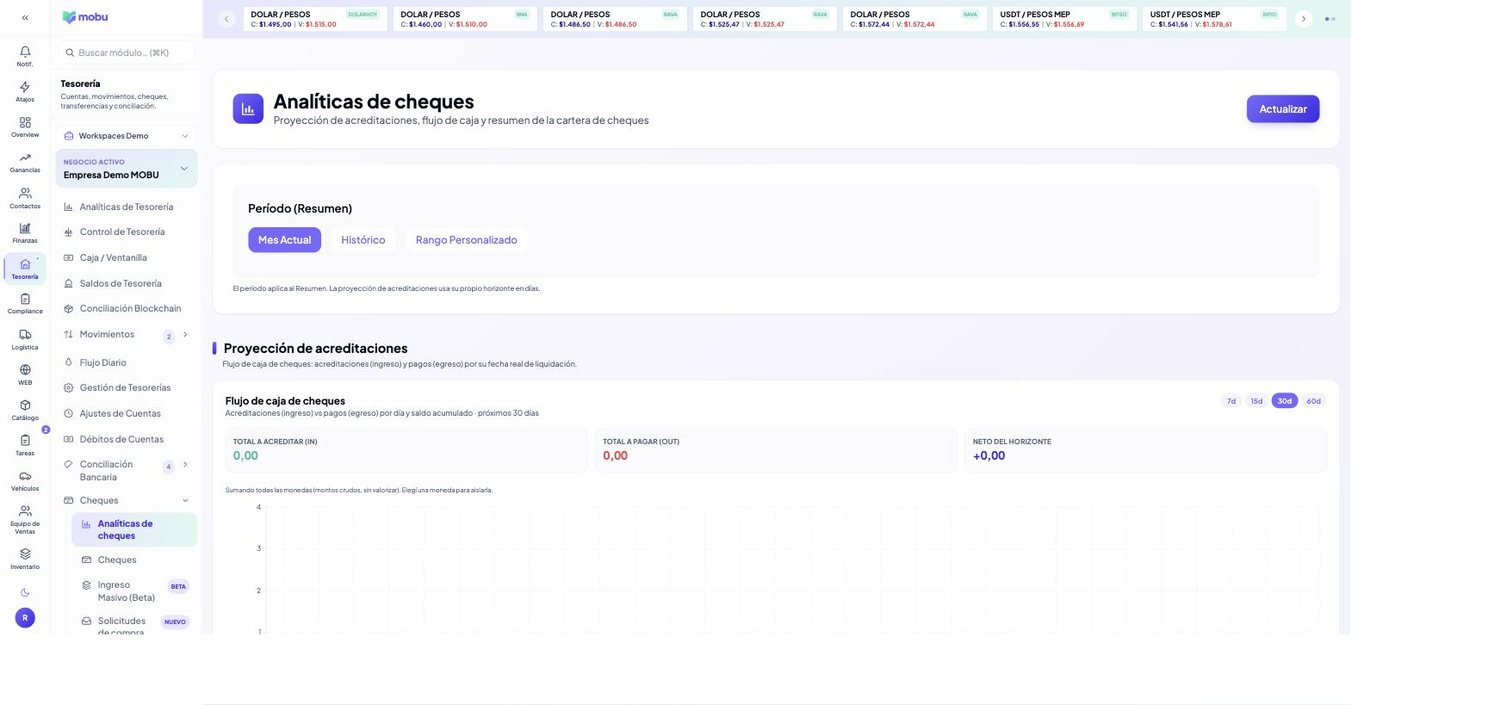Viewport: 1500px width, 705px height.
Task: Click Total a acreditar (IN) value
Action: [245, 456]
